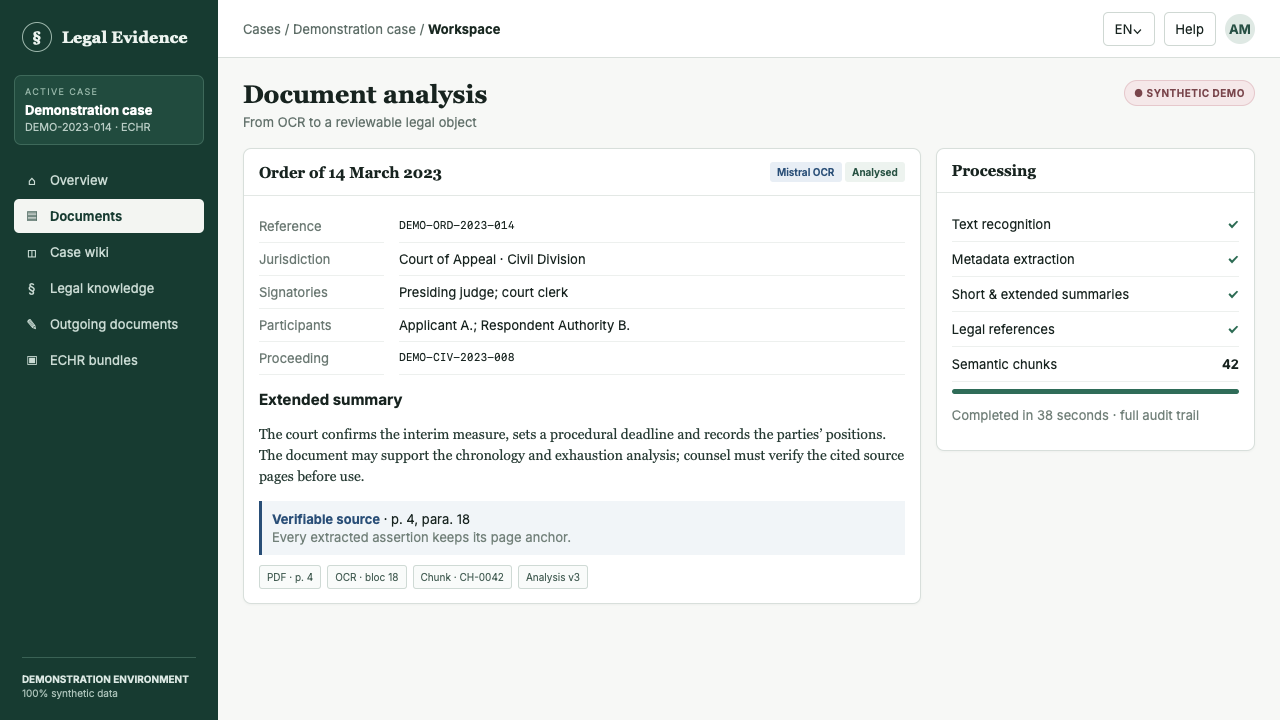1280x720 pixels.
Task: Click the ECHR bundles icon
Action: [32, 361]
